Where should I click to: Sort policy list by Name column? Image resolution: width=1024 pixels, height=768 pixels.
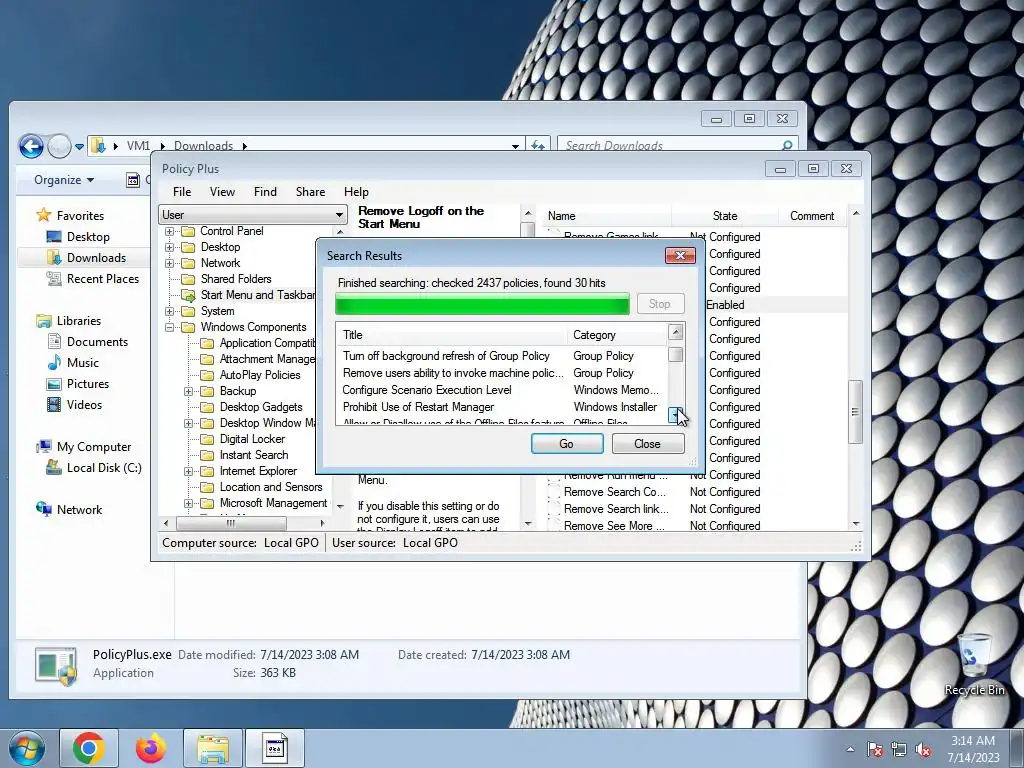[607, 216]
